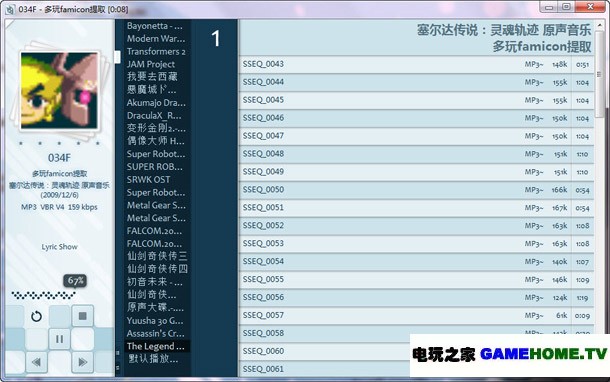This screenshot has width=610, height=382.
Task: Open the Transformers 2 playlist
Action: 156,51
